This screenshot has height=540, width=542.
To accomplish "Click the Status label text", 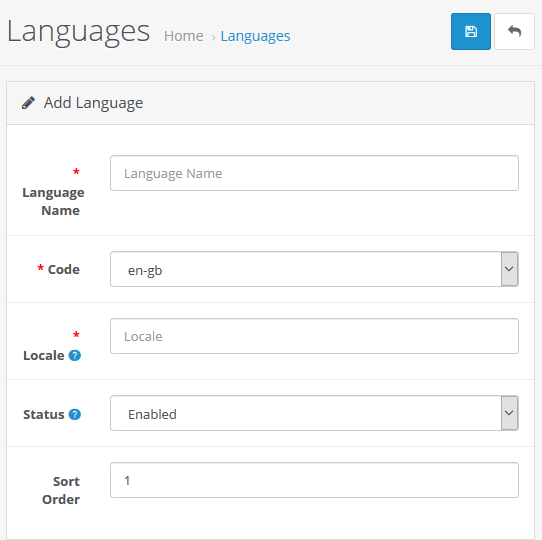I will point(44,414).
